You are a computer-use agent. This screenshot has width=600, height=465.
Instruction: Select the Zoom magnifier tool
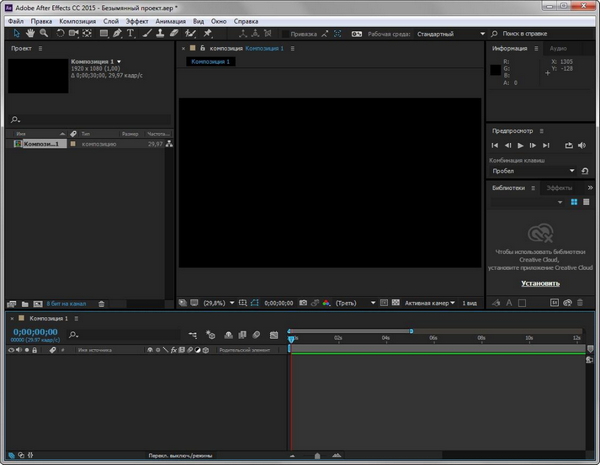coord(44,33)
